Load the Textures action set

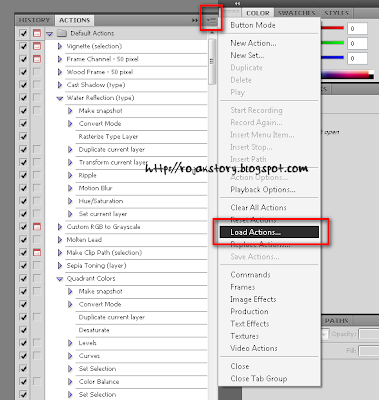[x=269, y=336]
